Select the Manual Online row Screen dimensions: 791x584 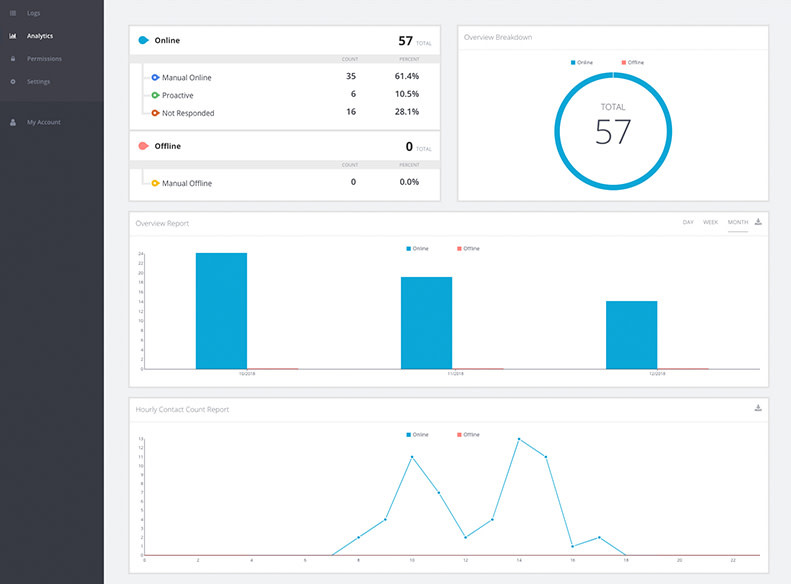[285, 77]
